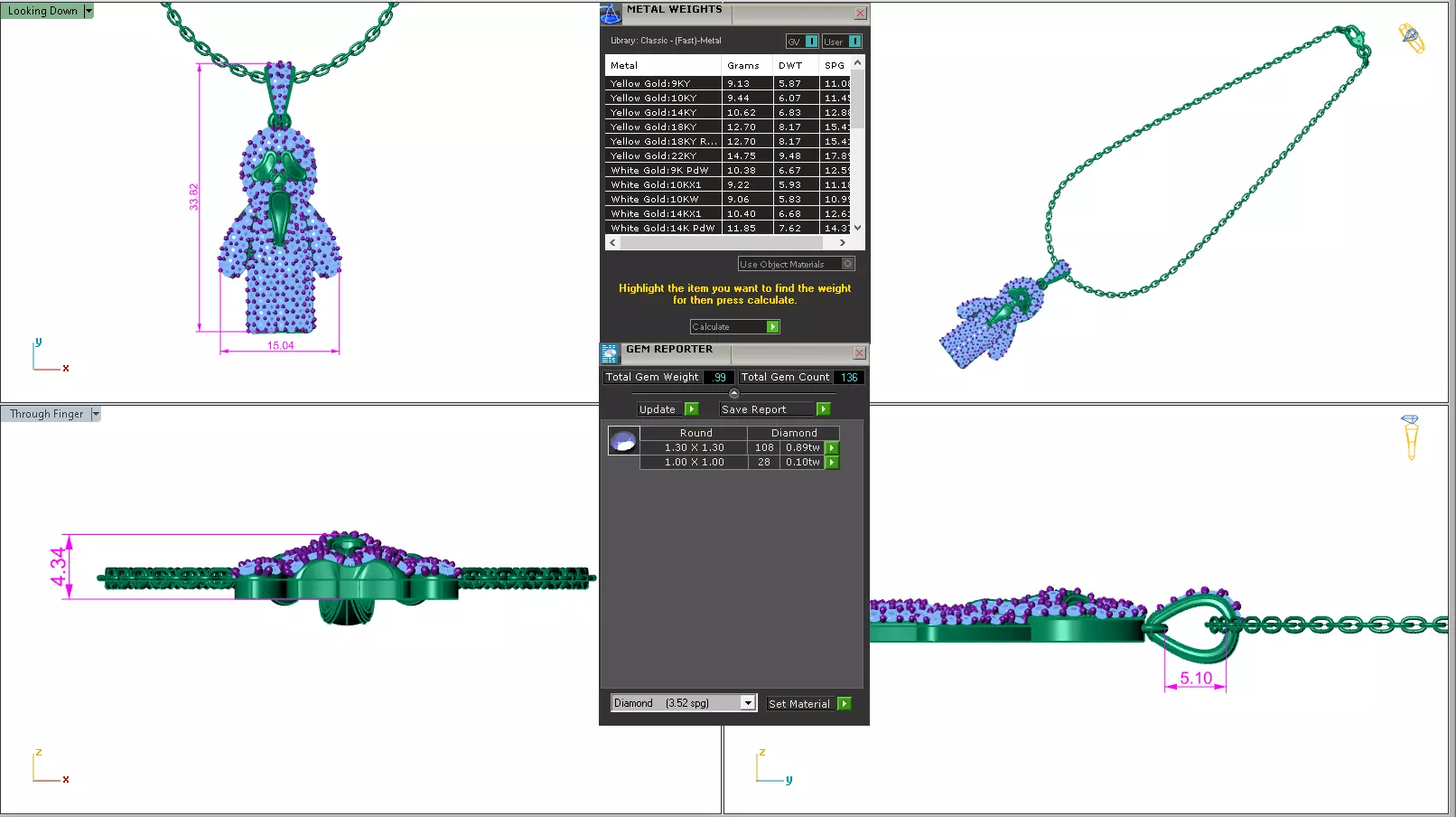Click the Looking Down viewport label
The height and width of the screenshot is (817, 1456).
coord(42,11)
